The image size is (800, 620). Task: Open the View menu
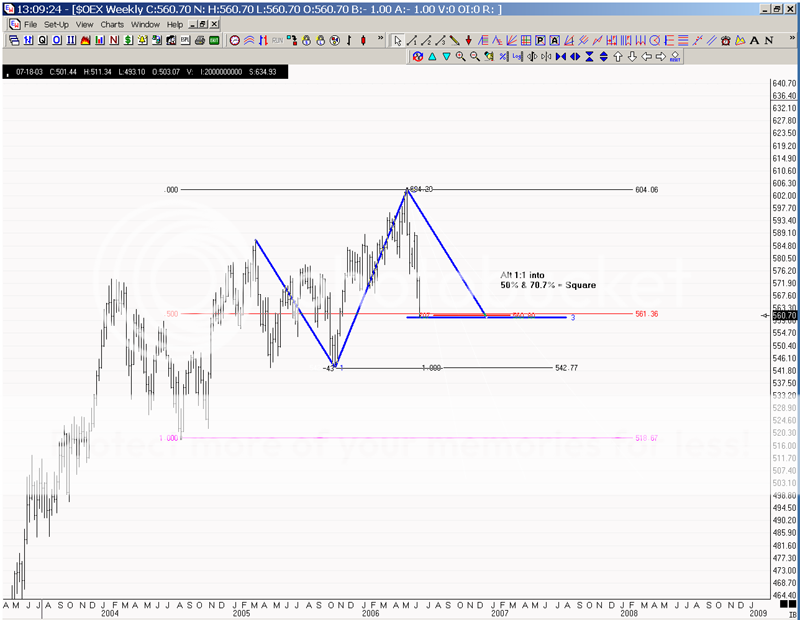point(85,24)
